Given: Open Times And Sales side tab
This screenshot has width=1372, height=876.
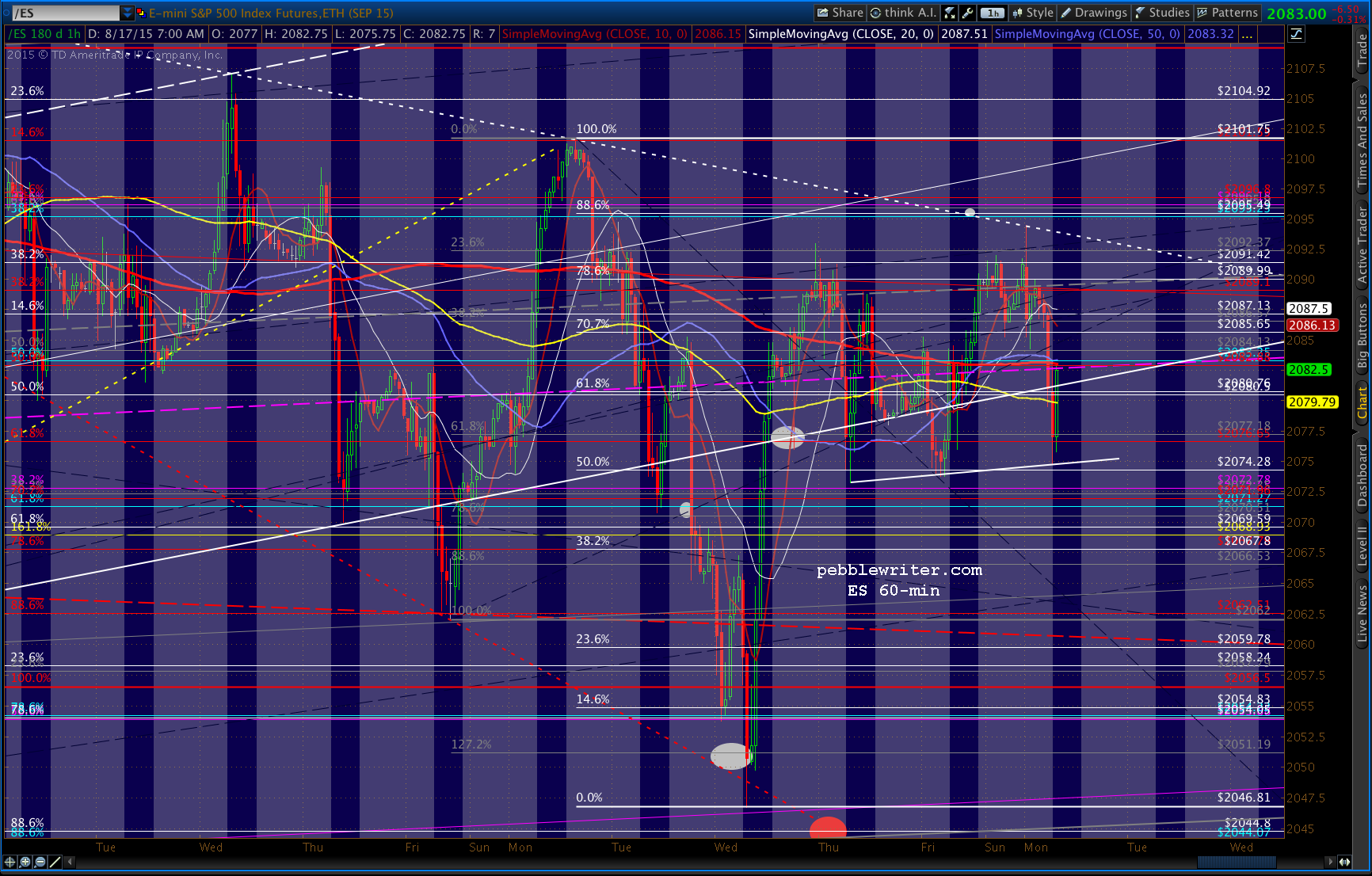Looking at the screenshot, I should click(x=1362, y=140).
